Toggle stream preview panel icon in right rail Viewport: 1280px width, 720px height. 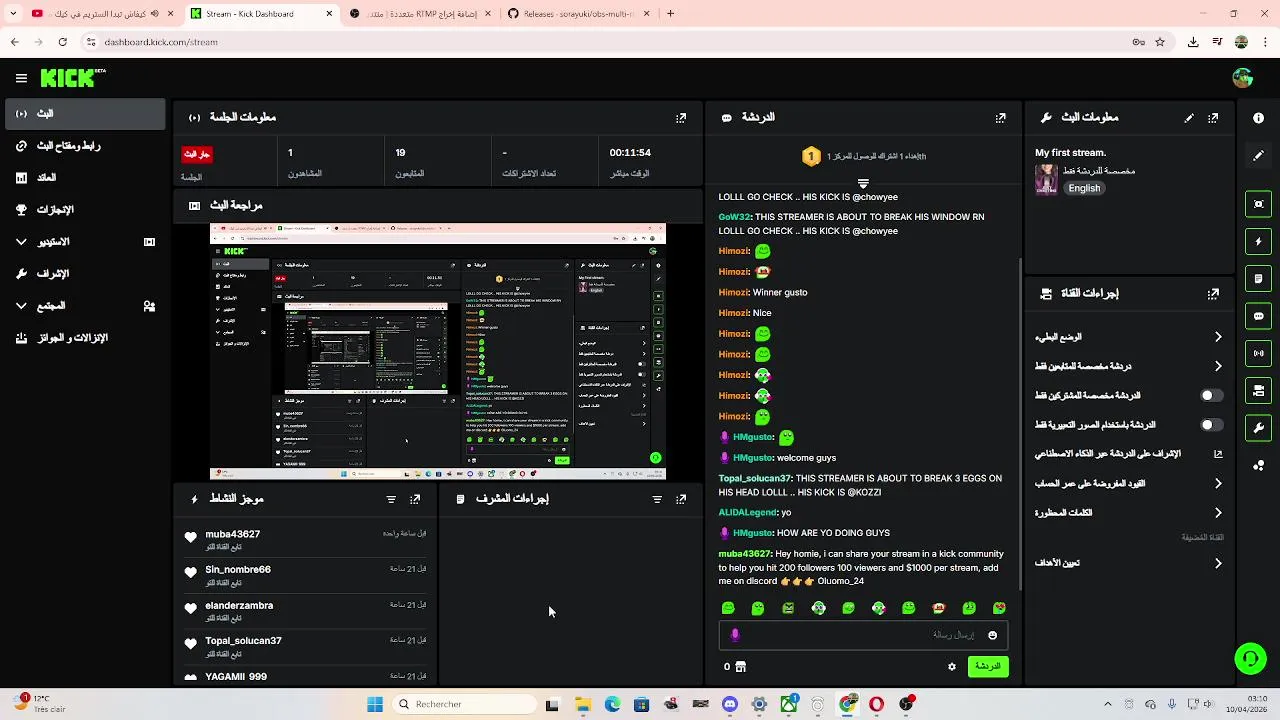1258,204
